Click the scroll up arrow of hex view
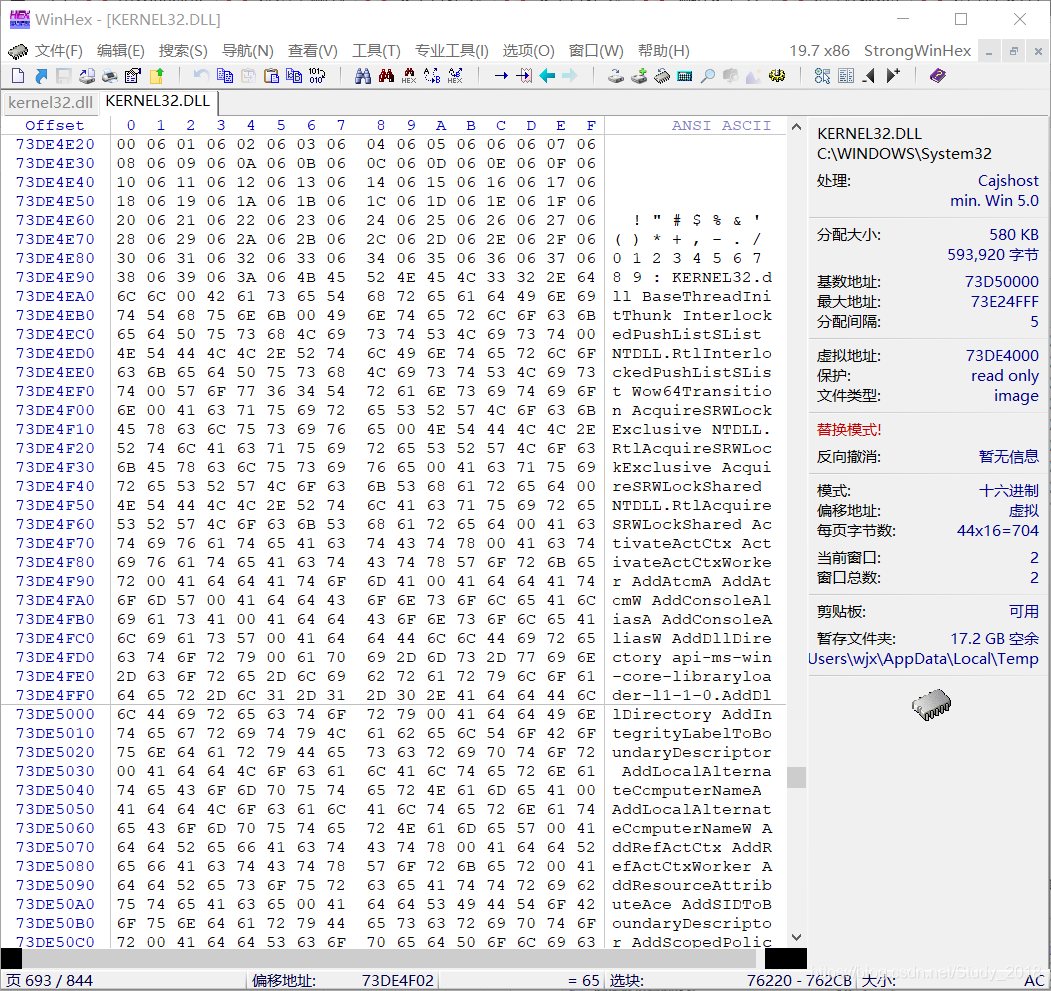Viewport: 1051px width, 991px height. [796, 127]
